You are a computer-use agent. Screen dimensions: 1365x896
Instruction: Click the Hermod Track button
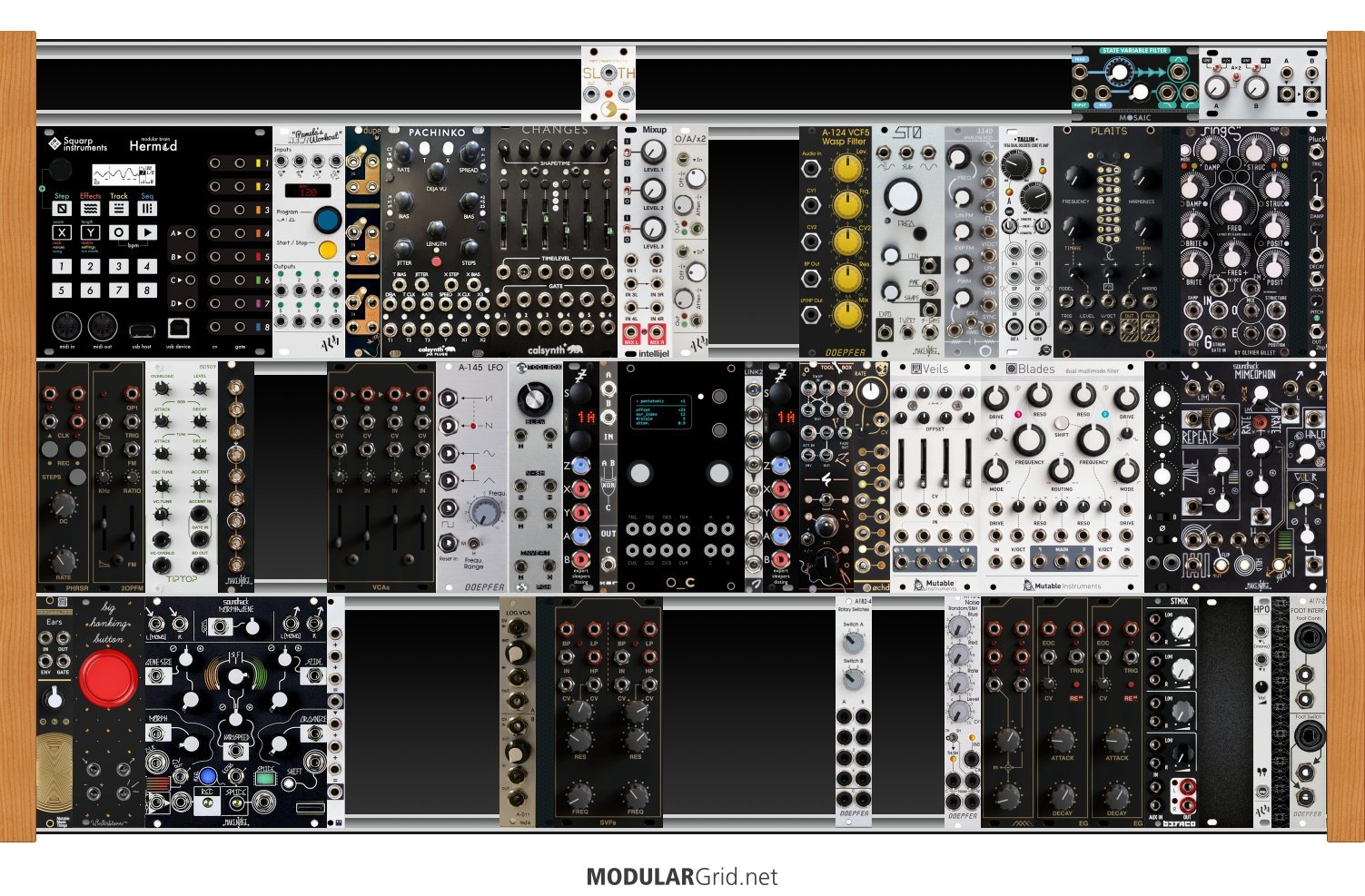[118, 208]
